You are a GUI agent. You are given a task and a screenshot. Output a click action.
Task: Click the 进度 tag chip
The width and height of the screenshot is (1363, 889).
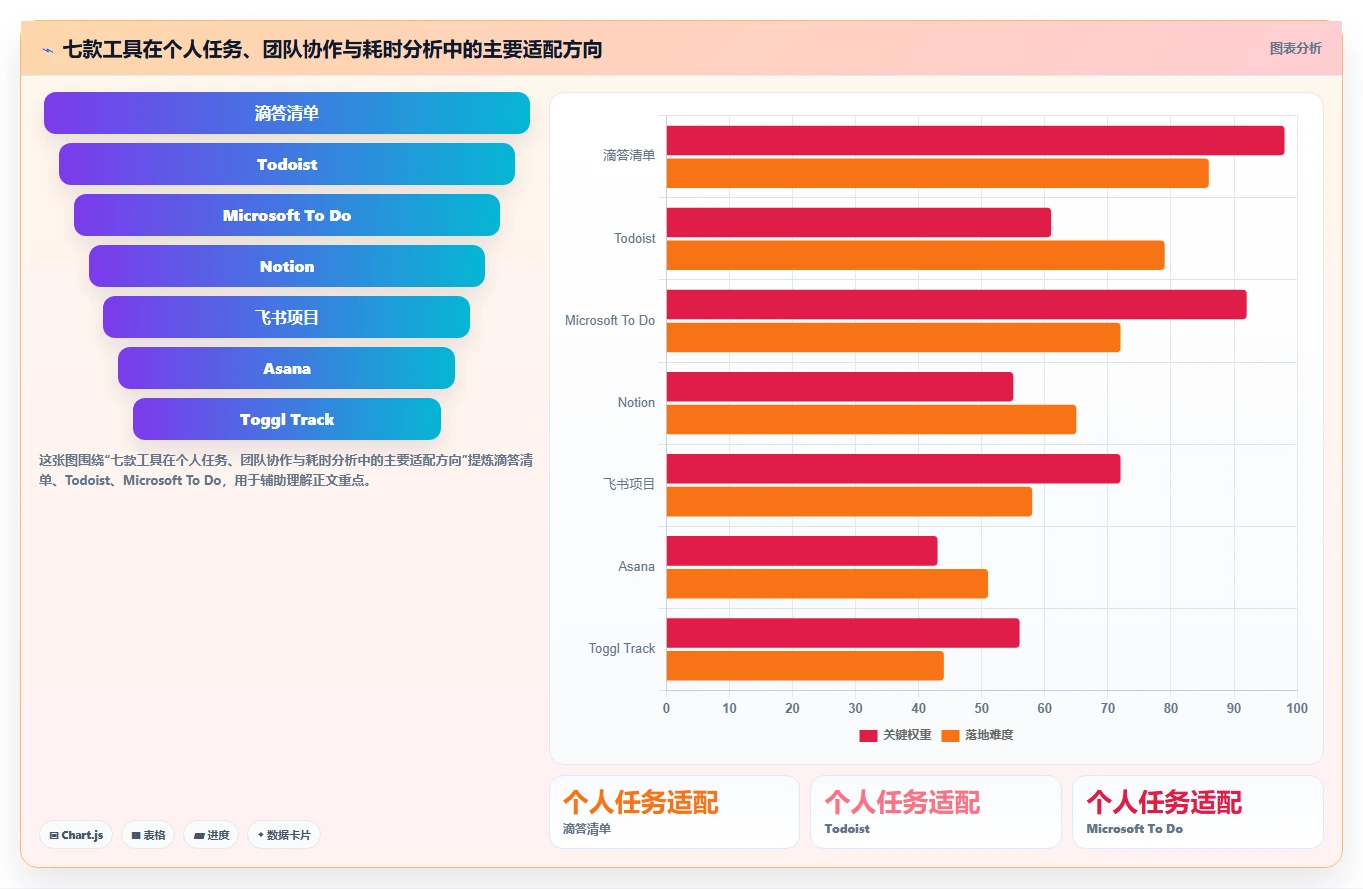click(211, 835)
